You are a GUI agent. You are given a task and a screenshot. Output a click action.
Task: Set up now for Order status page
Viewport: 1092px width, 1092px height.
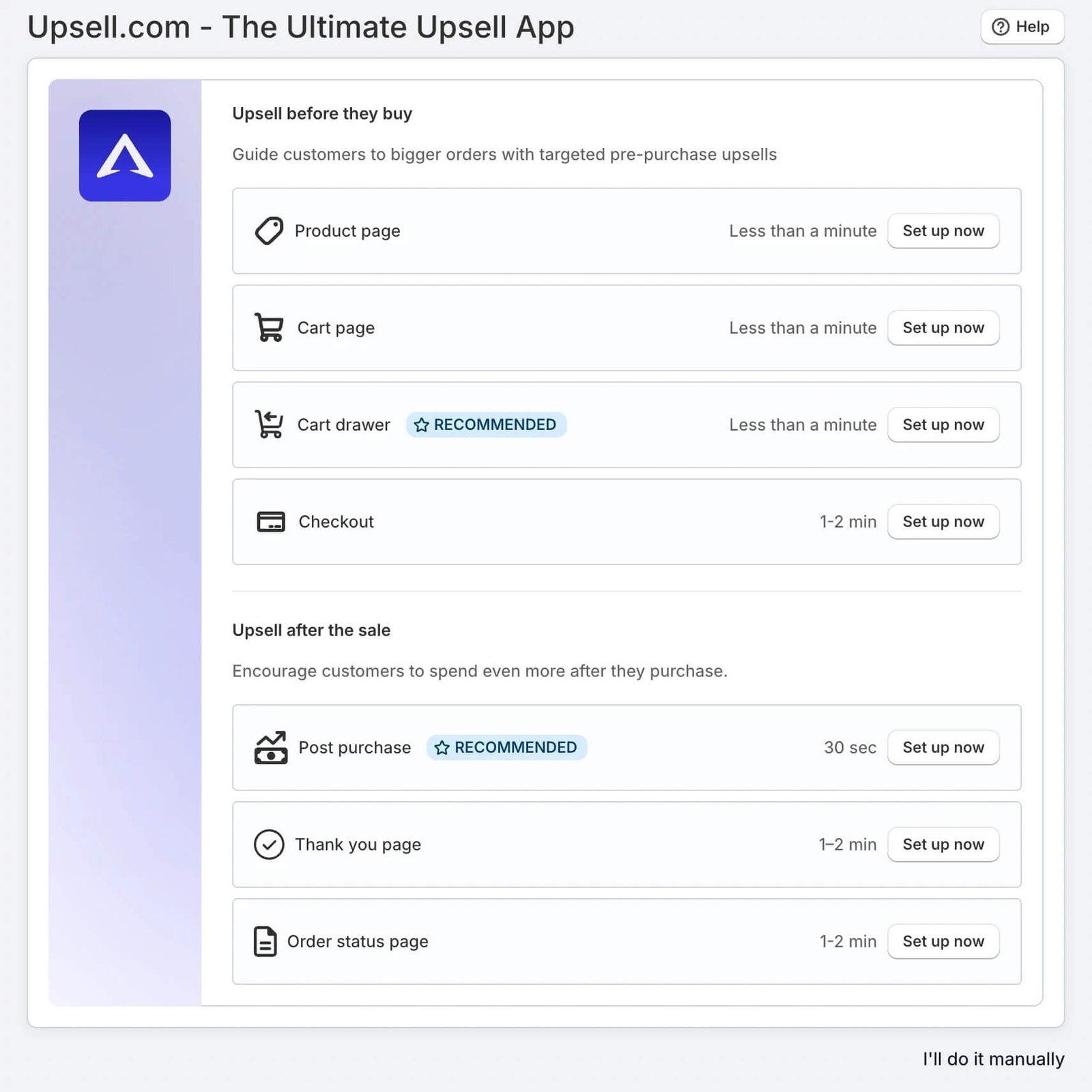pos(943,941)
